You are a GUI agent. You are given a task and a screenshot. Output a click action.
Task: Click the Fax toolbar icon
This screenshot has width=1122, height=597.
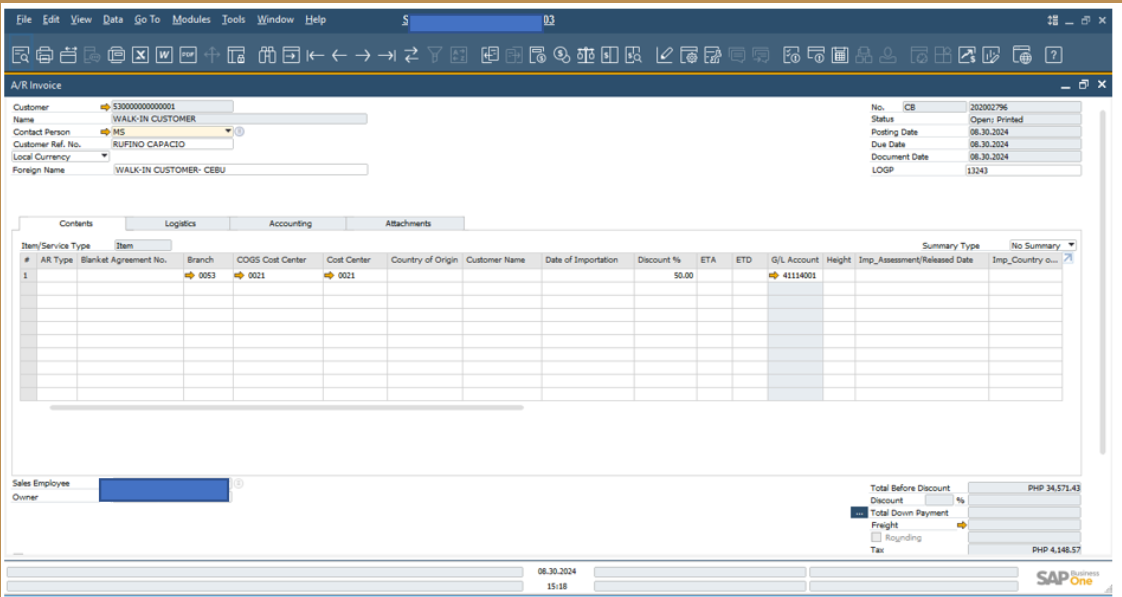pyautogui.click(x=116, y=55)
